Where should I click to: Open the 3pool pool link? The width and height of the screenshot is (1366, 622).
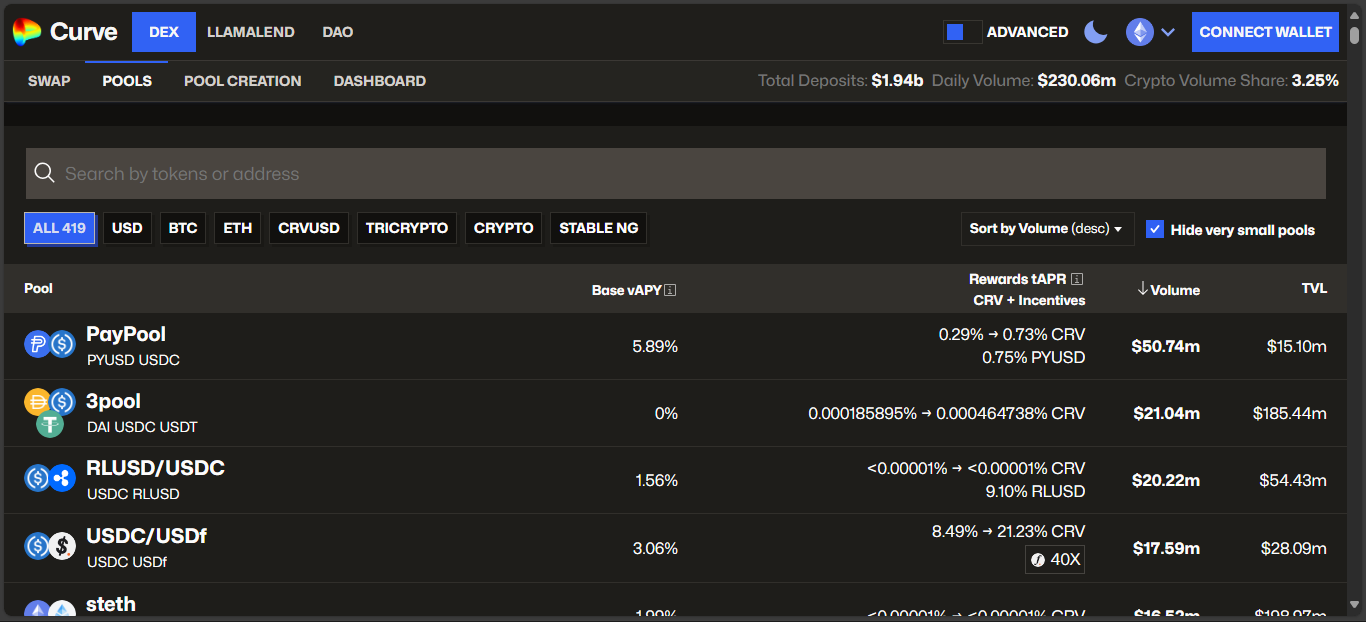click(113, 402)
